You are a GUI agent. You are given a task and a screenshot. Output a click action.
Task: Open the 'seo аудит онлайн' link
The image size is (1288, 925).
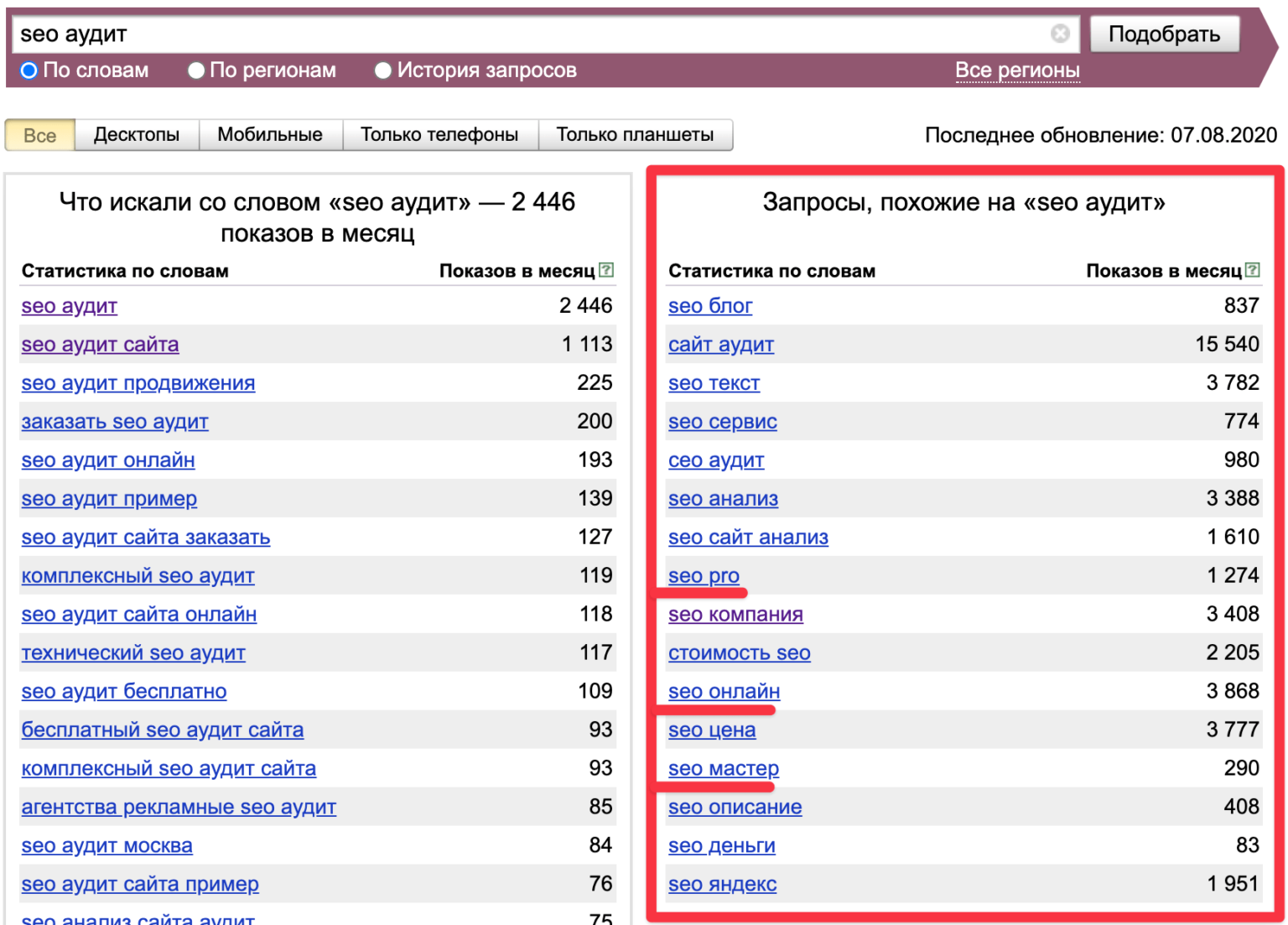108,460
